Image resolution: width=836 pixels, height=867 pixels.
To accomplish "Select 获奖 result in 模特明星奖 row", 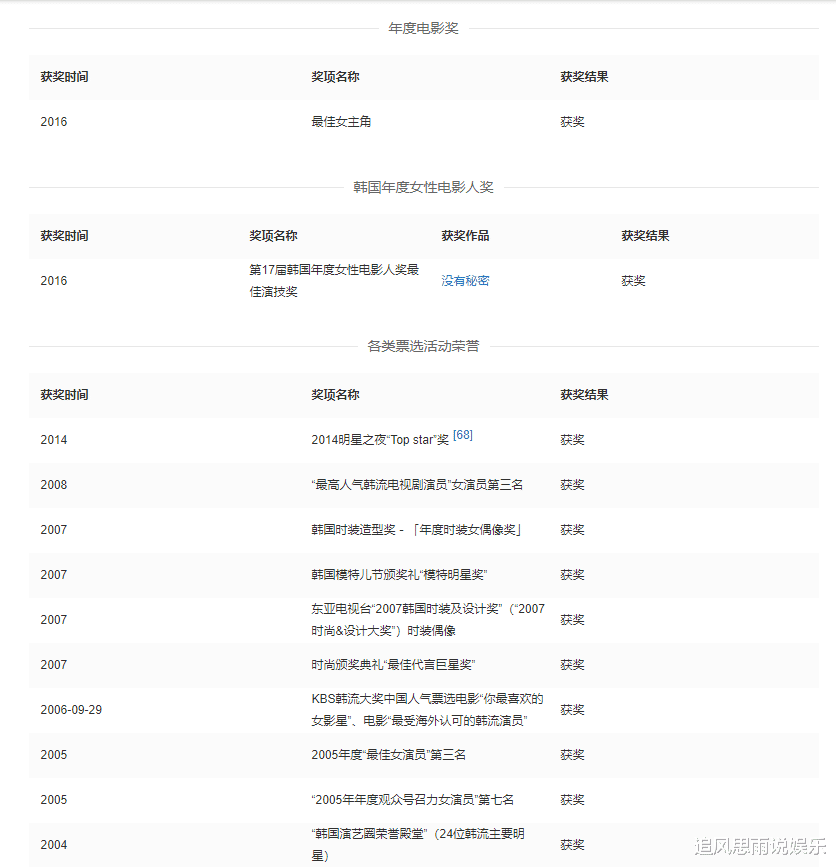I will coord(572,575).
